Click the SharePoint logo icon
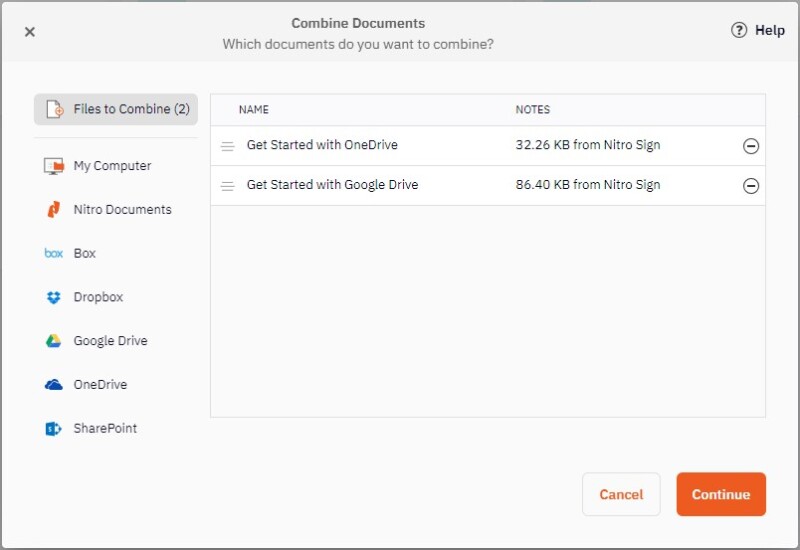Screen dimensions: 800x550 pos(54,429)
